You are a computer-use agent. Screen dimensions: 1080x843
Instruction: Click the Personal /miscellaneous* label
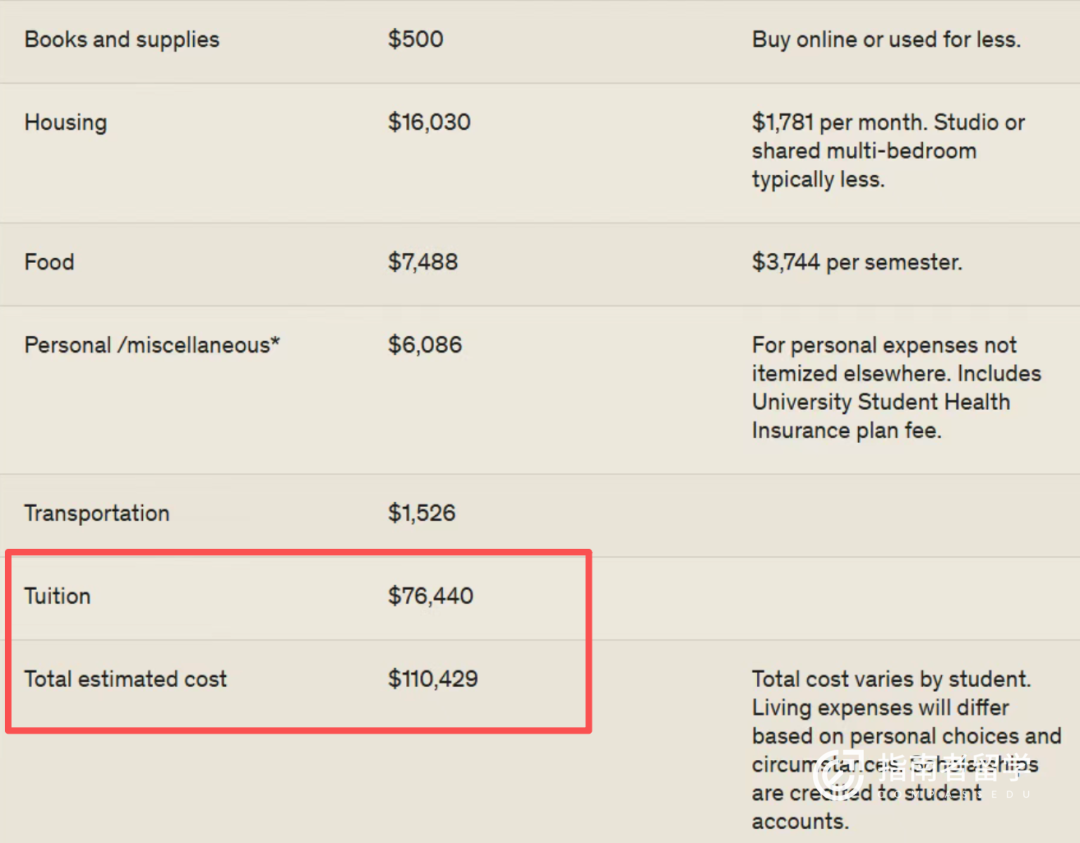click(152, 345)
